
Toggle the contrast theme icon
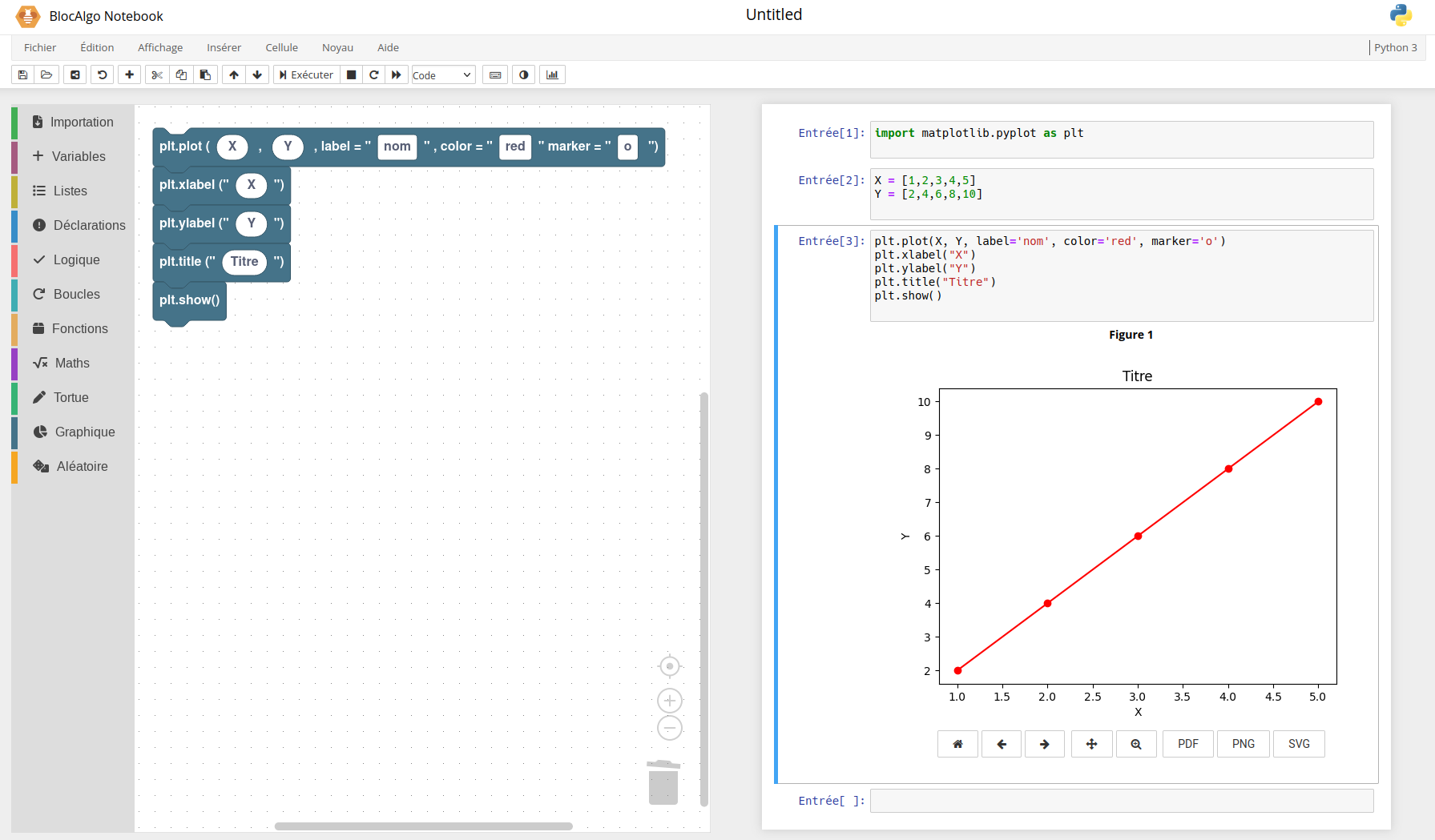(x=524, y=75)
